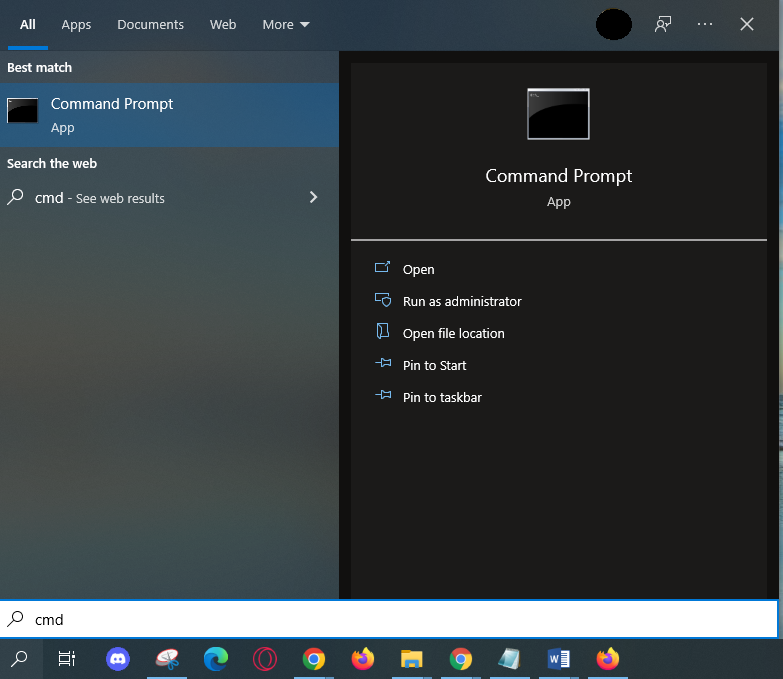Select the Web search tab
The width and height of the screenshot is (783, 679).
pyautogui.click(x=223, y=24)
